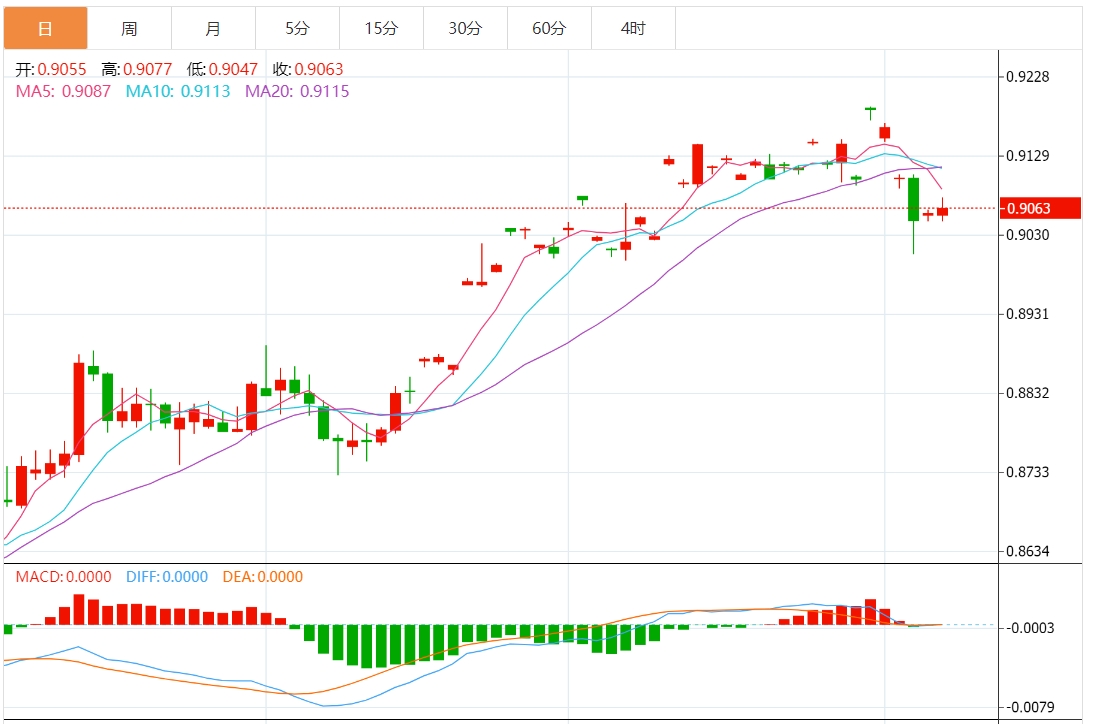Select the daily 日 timeframe tab

(x=46, y=28)
